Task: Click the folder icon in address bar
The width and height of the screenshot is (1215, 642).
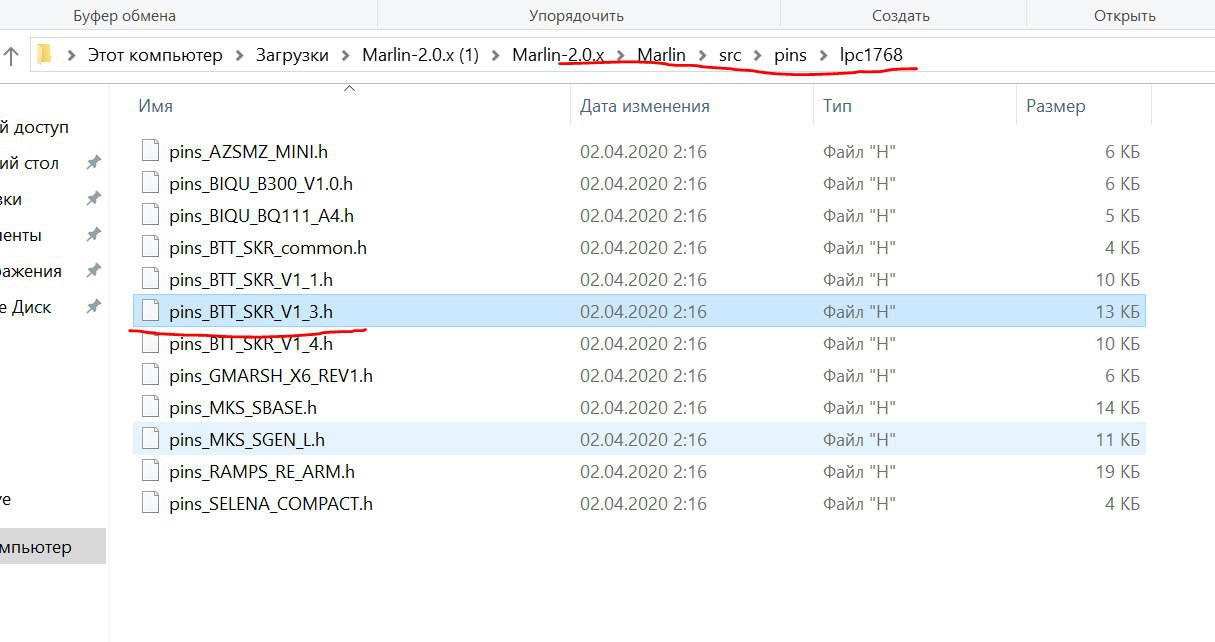Action: 44,55
